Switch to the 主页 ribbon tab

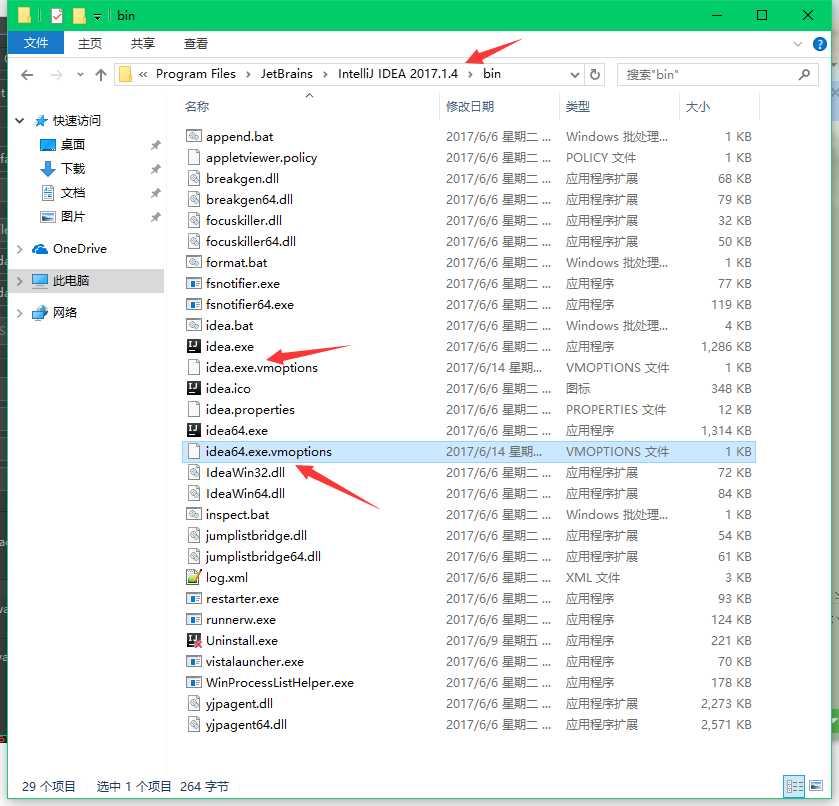89,43
